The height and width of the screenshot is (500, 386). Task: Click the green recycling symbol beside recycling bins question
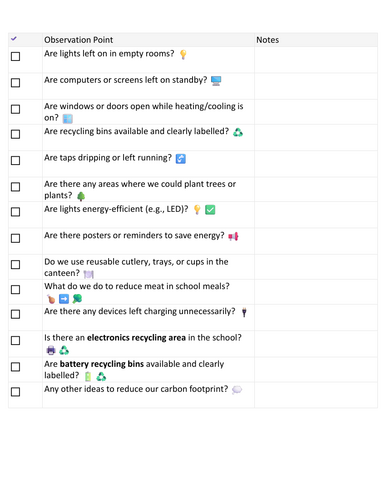[238, 132]
